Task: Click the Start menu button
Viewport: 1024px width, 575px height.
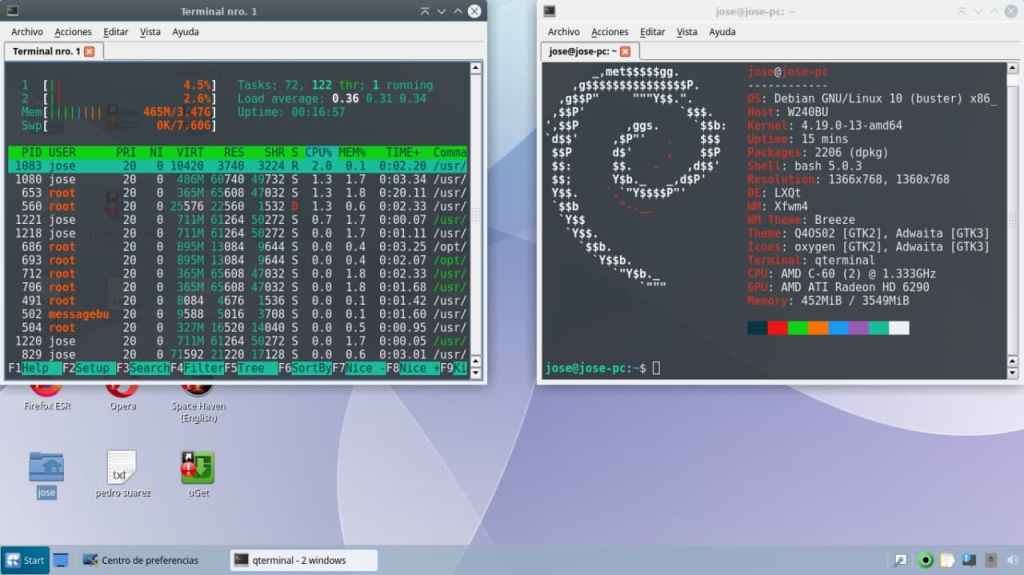Action: (25, 560)
